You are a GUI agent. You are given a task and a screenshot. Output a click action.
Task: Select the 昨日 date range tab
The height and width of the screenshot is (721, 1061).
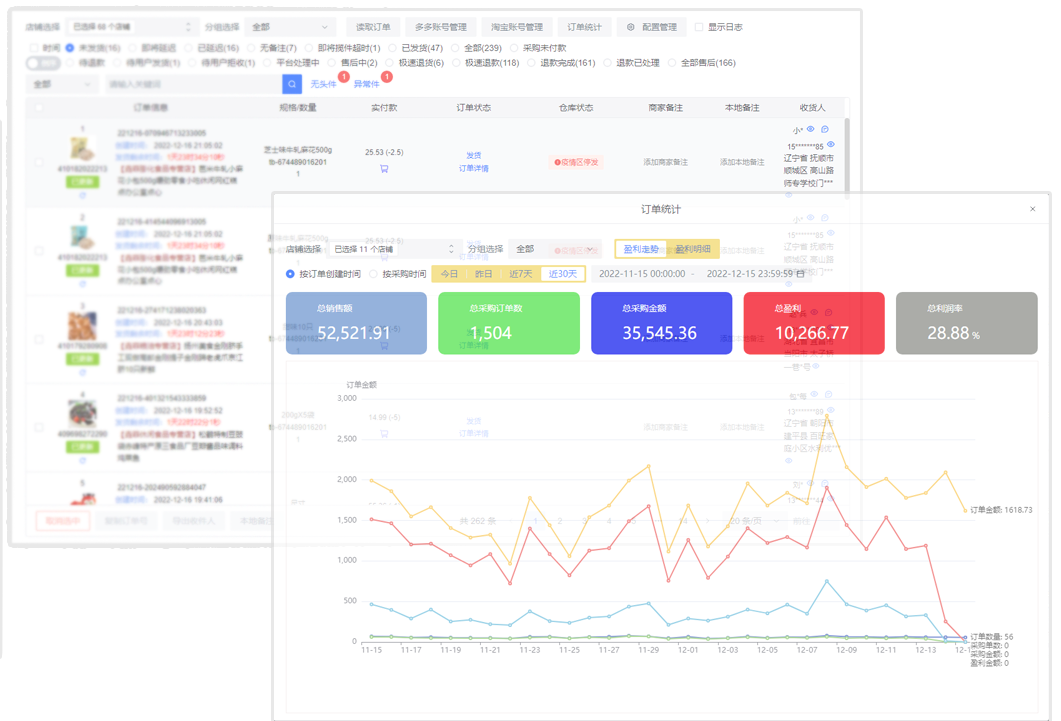click(x=483, y=274)
